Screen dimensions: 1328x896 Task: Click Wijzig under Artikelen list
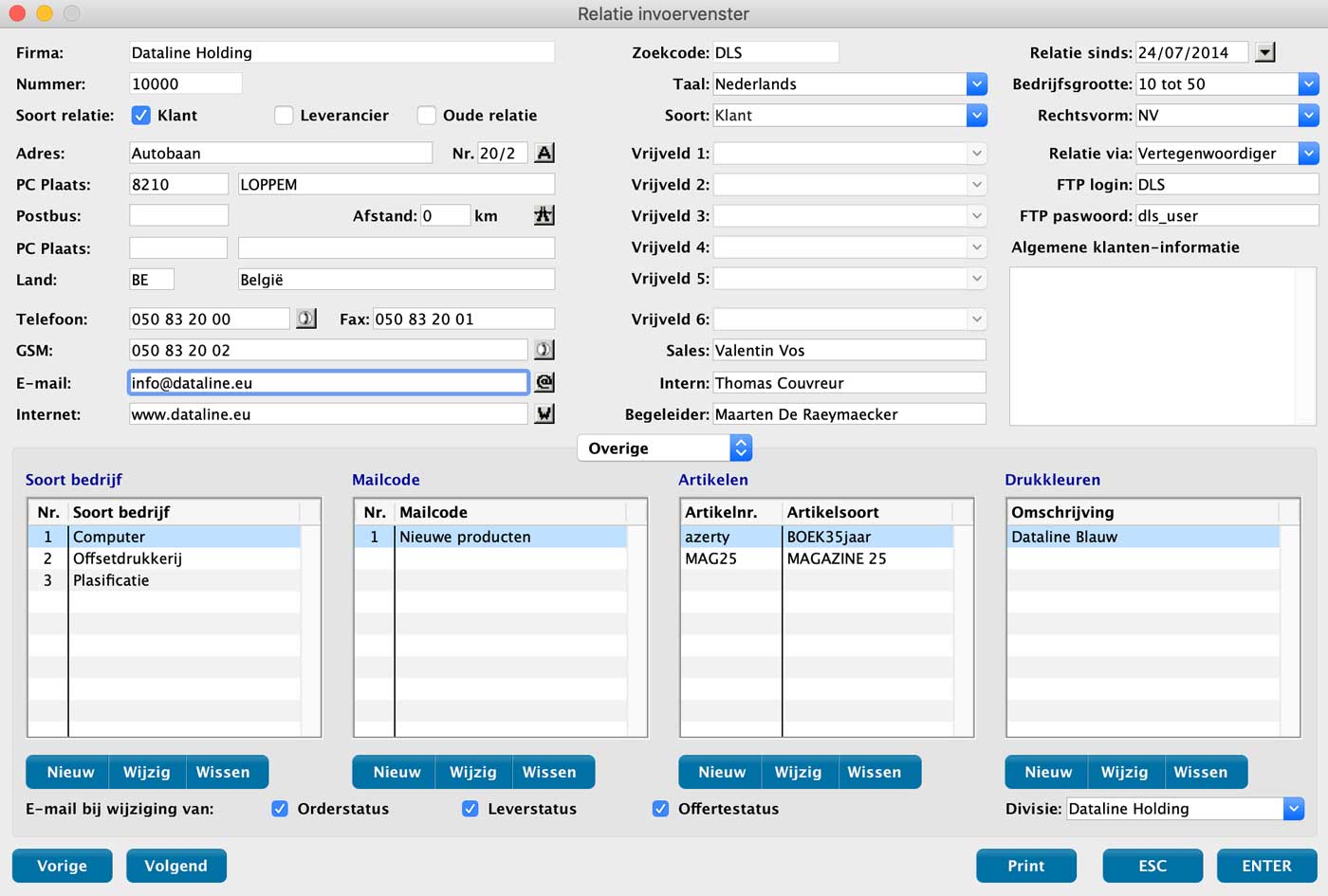[x=799, y=772]
